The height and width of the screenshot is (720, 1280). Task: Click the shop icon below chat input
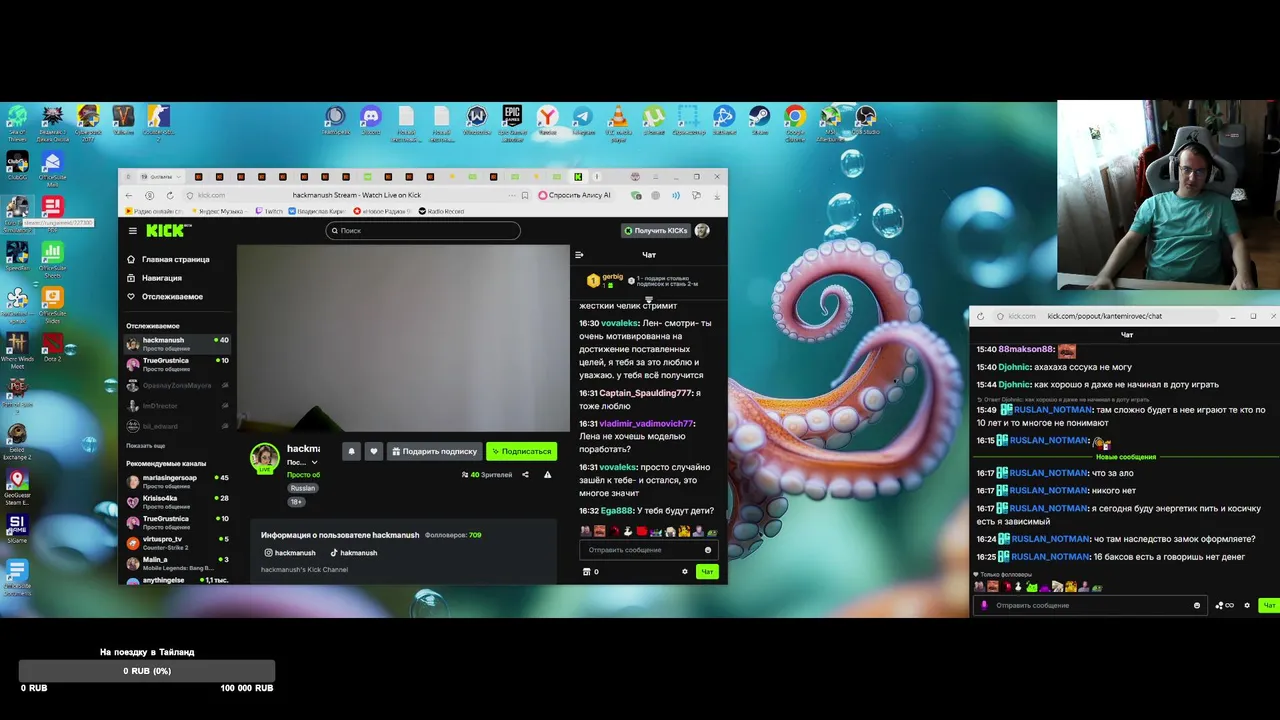tap(587, 572)
